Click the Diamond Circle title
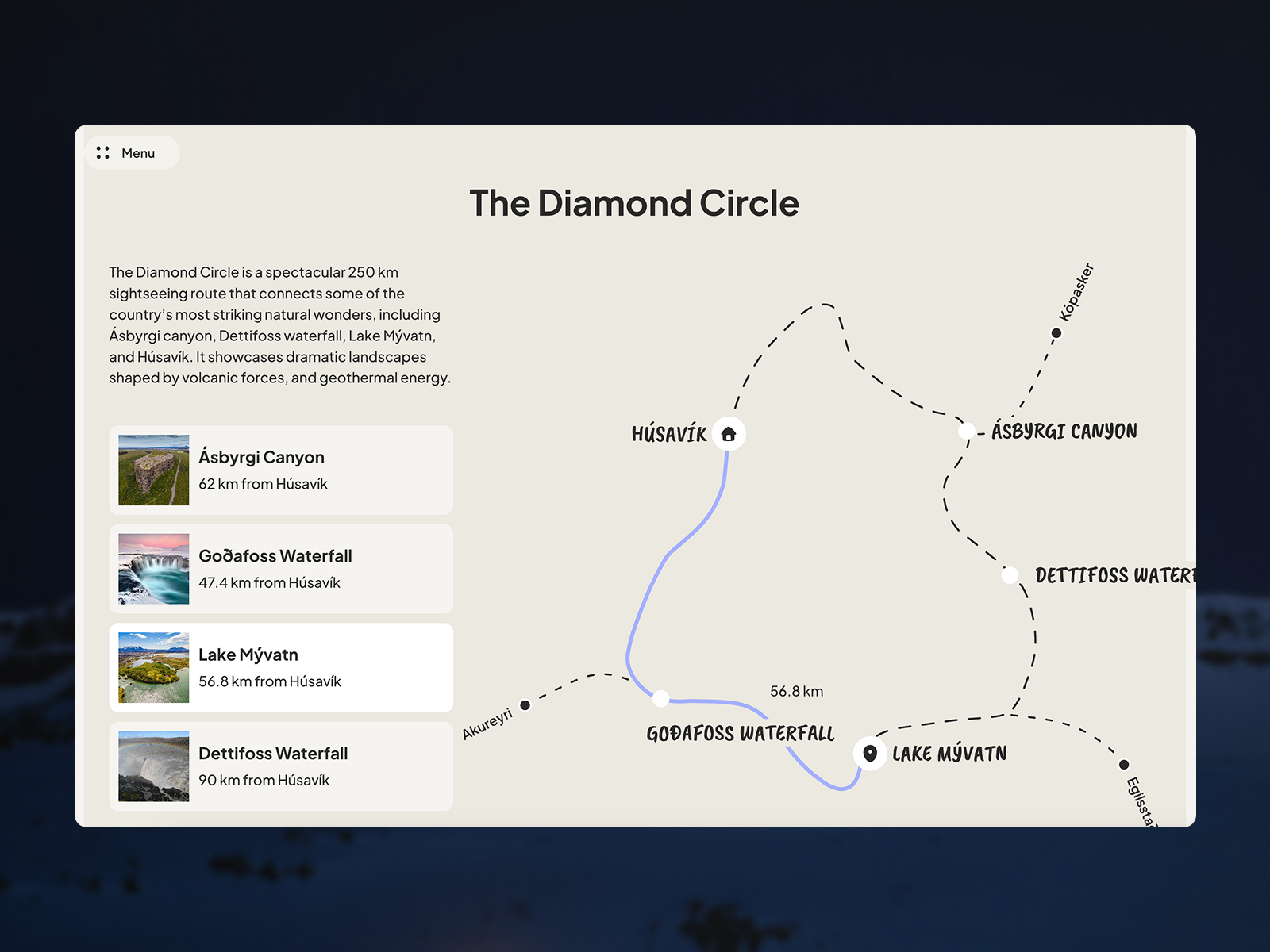The width and height of the screenshot is (1270, 952). click(634, 204)
